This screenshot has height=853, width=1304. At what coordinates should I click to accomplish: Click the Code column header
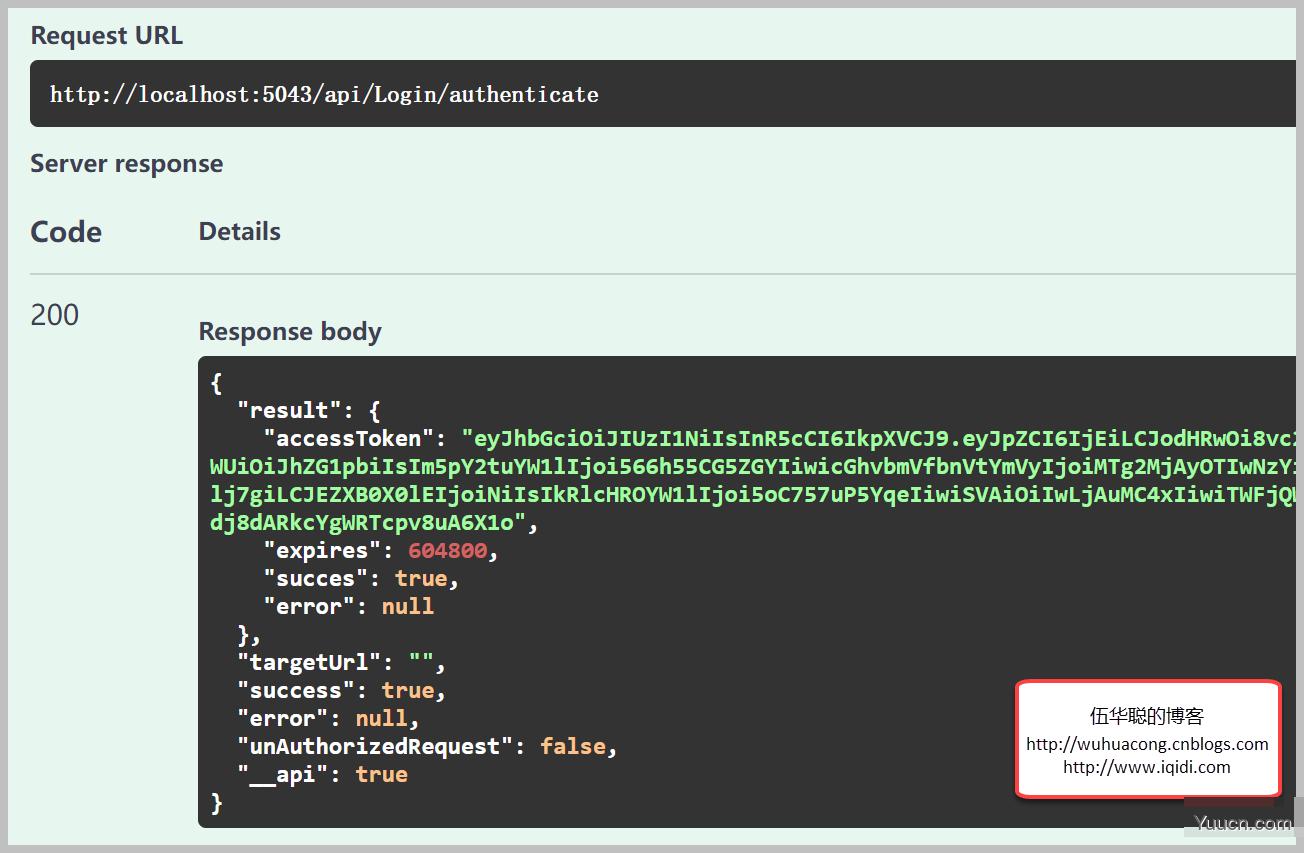[66, 232]
